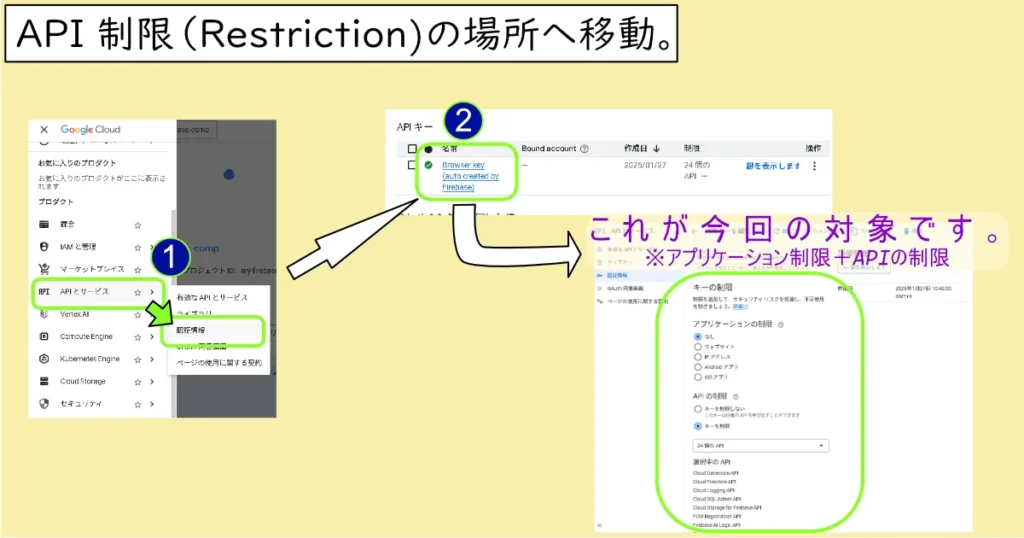Screen dimensions: 1024x538
Task: Click the IAM shield icon
Action: (44, 247)
